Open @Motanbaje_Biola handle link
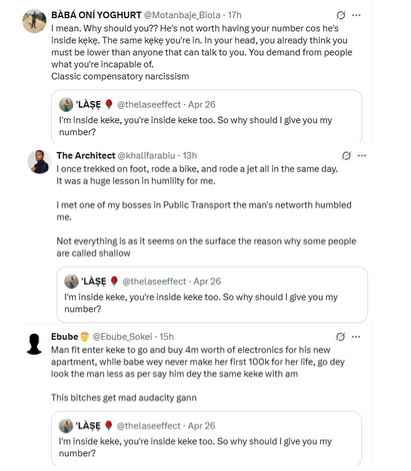Viewport: 411px width, 471px height. [x=182, y=15]
